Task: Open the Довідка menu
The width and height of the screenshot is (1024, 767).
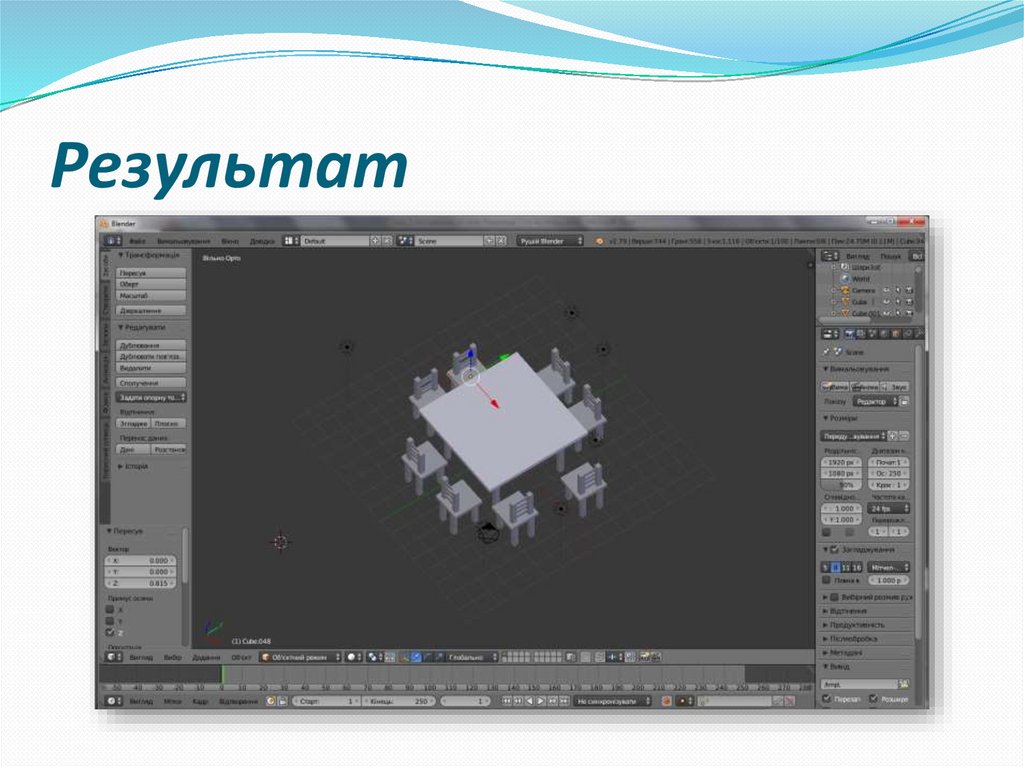Action: (x=262, y=241)
